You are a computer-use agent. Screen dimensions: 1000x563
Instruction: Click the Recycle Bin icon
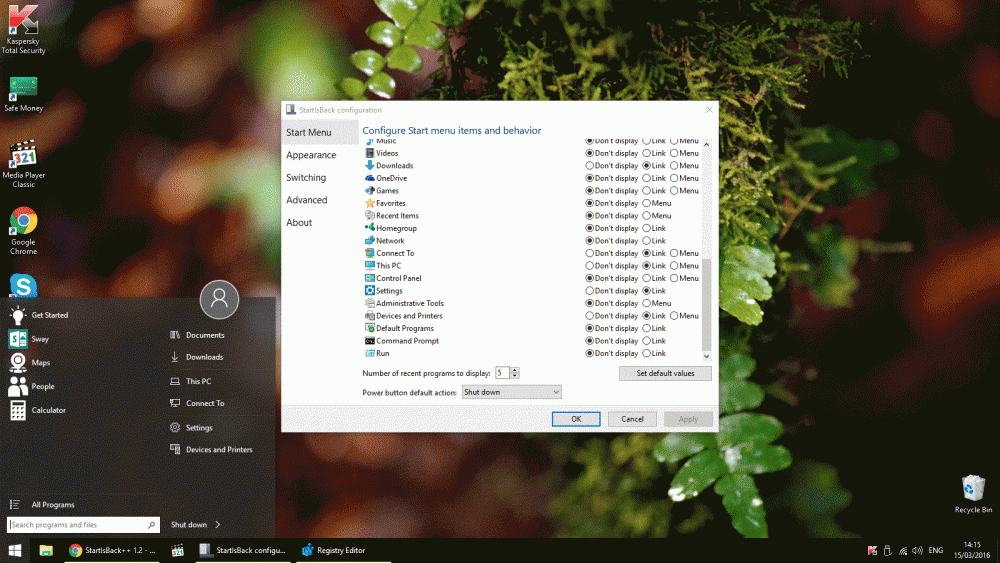pos(973,492)
